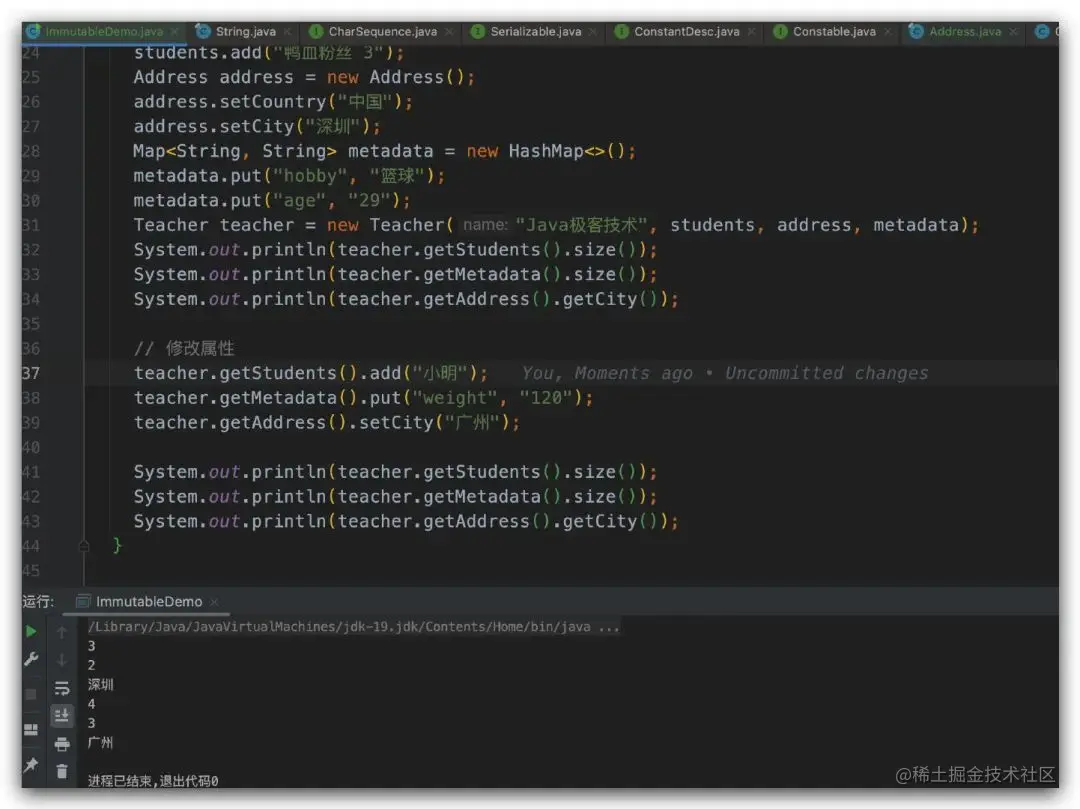Click "进程已结束,退出代码0" console message
Image resolution: width=1080 pixels, height=809 pixels.
[x=153, y=781]
